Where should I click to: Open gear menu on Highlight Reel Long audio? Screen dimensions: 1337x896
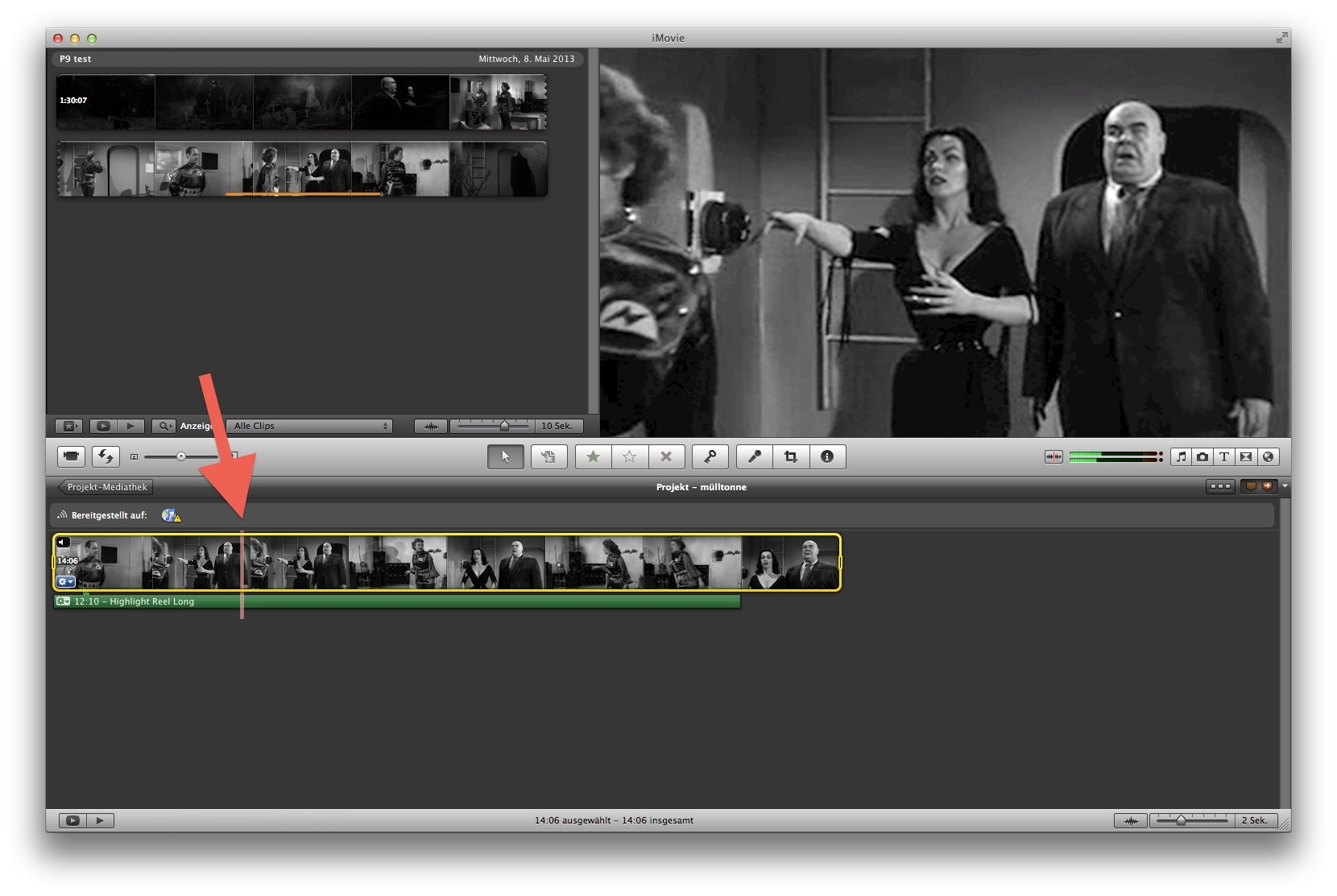63,601
